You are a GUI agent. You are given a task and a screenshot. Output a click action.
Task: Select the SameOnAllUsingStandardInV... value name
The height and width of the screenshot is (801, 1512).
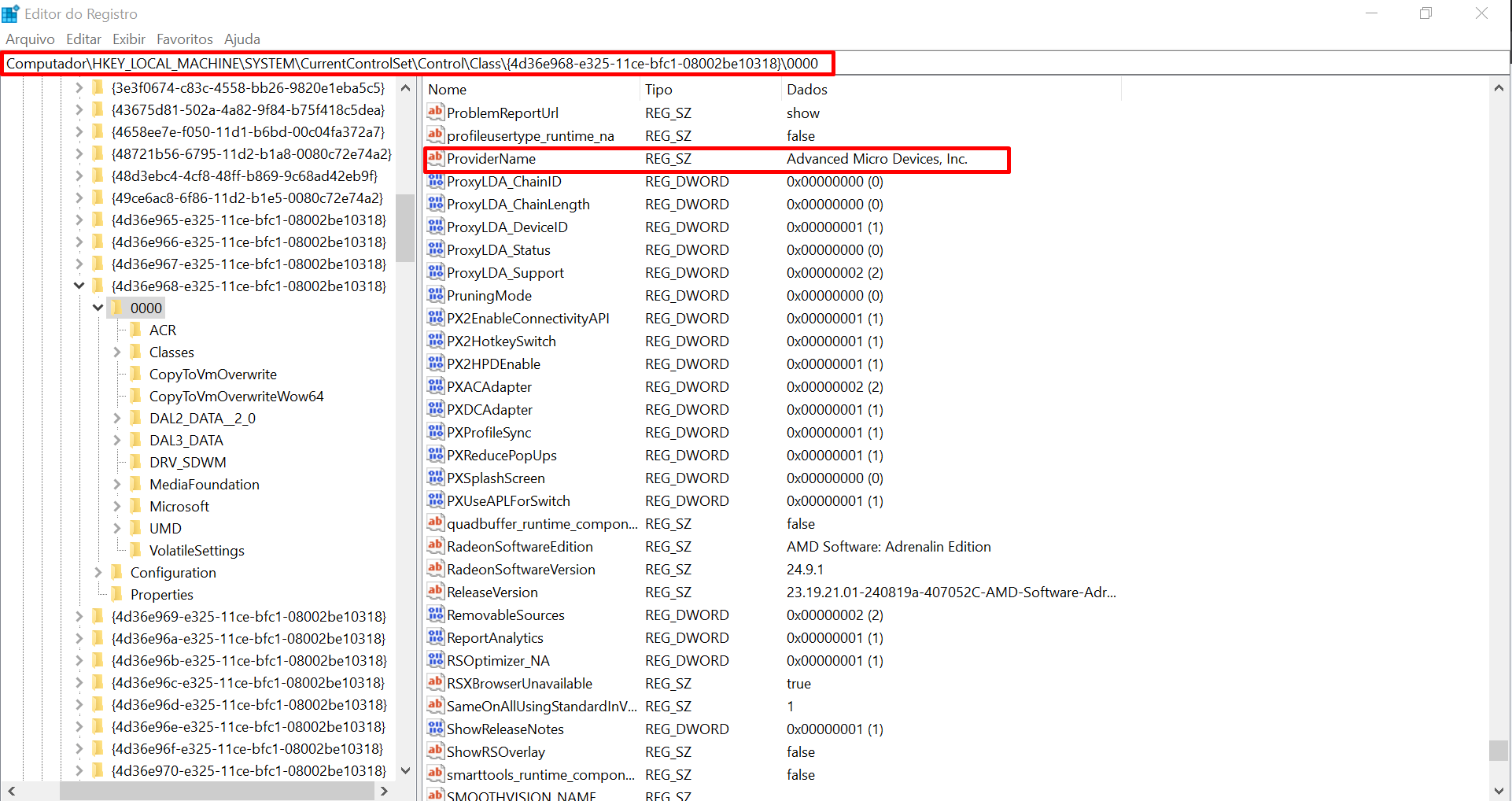(542, 706)
